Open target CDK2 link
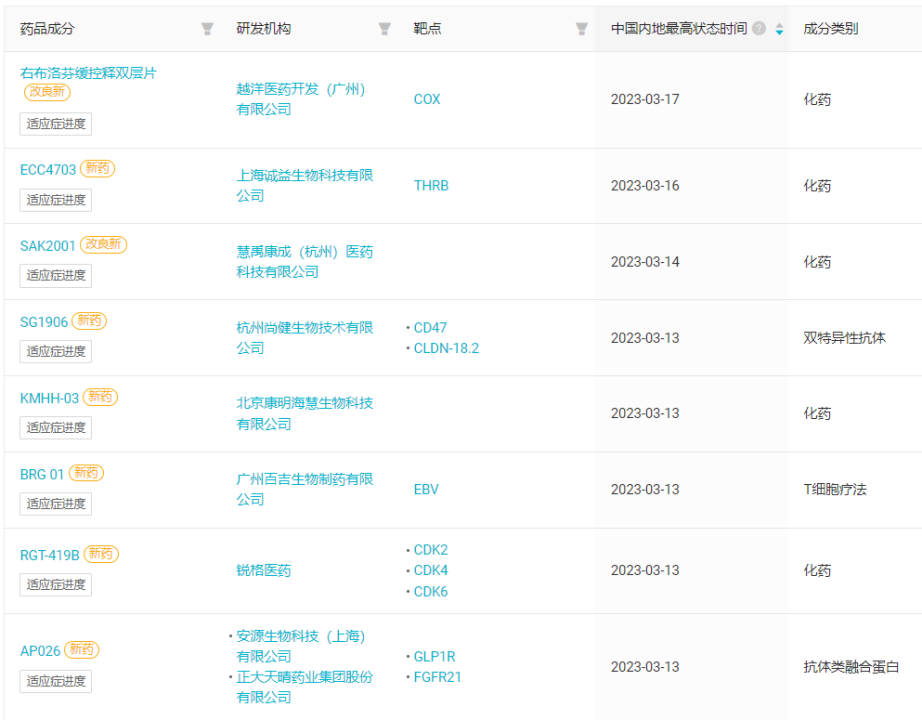This screenshot has width=922, height=720. pos(431,550)
